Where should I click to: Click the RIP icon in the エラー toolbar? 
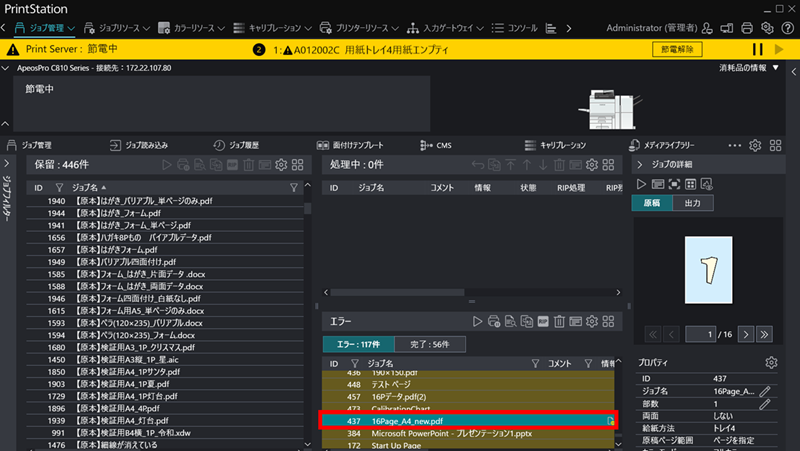543,321
